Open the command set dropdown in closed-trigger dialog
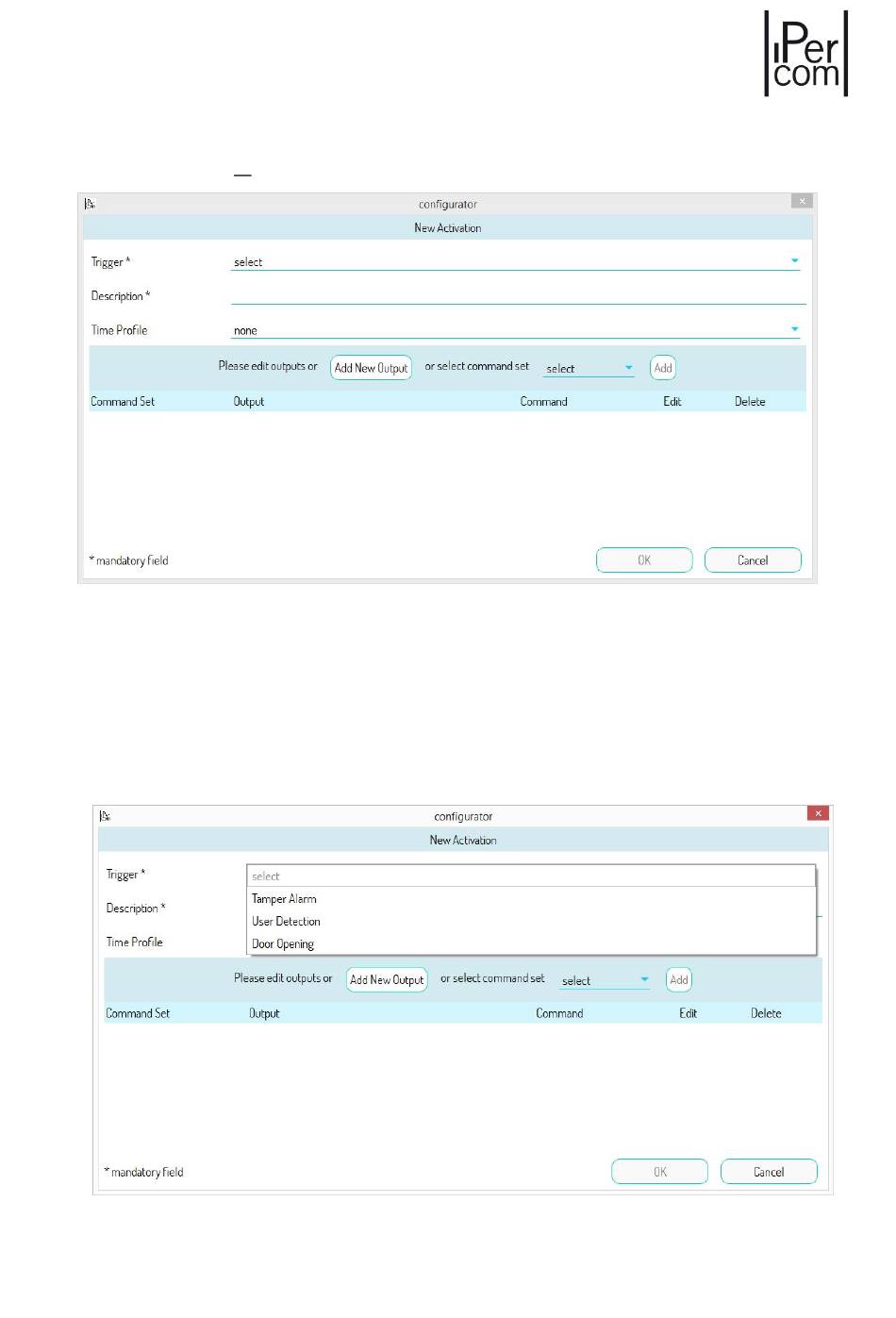896x1318 pixels. click(589, 369)
